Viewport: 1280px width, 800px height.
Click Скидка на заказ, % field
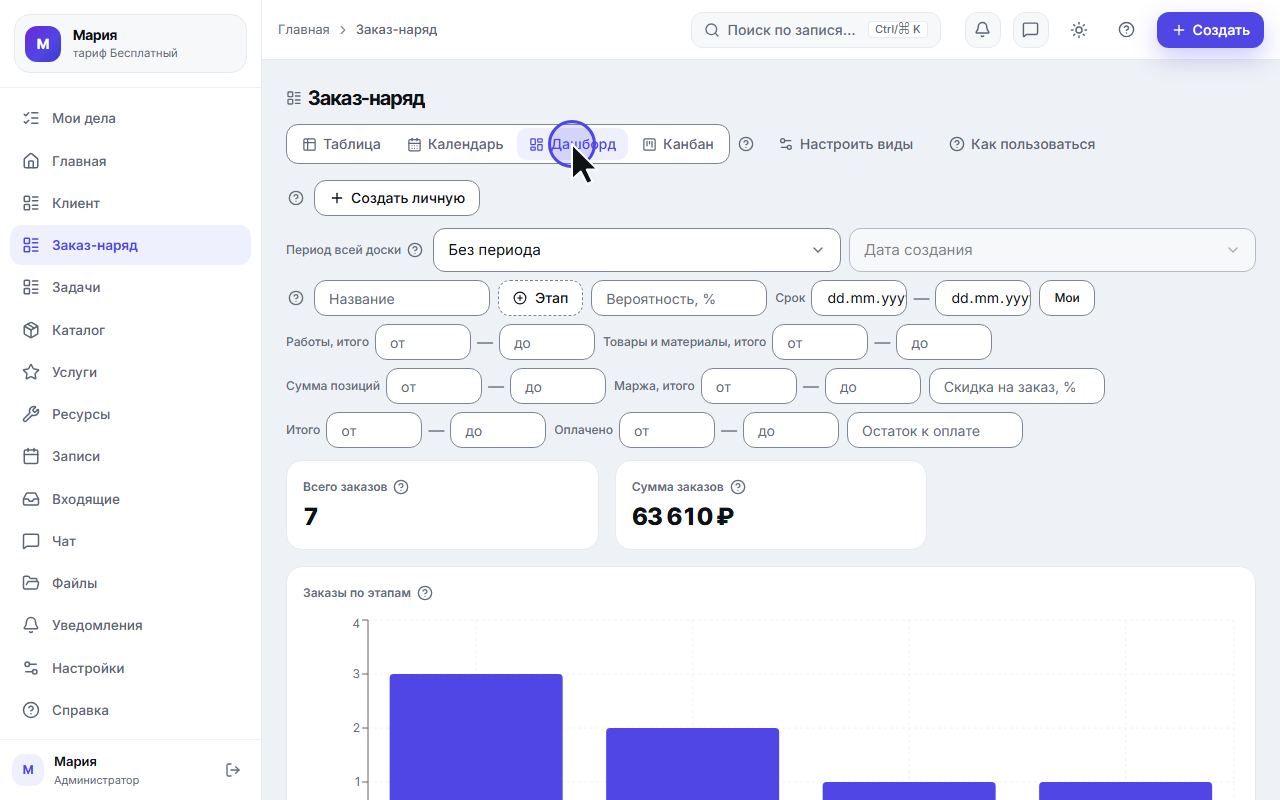(x=1017, y=386)
